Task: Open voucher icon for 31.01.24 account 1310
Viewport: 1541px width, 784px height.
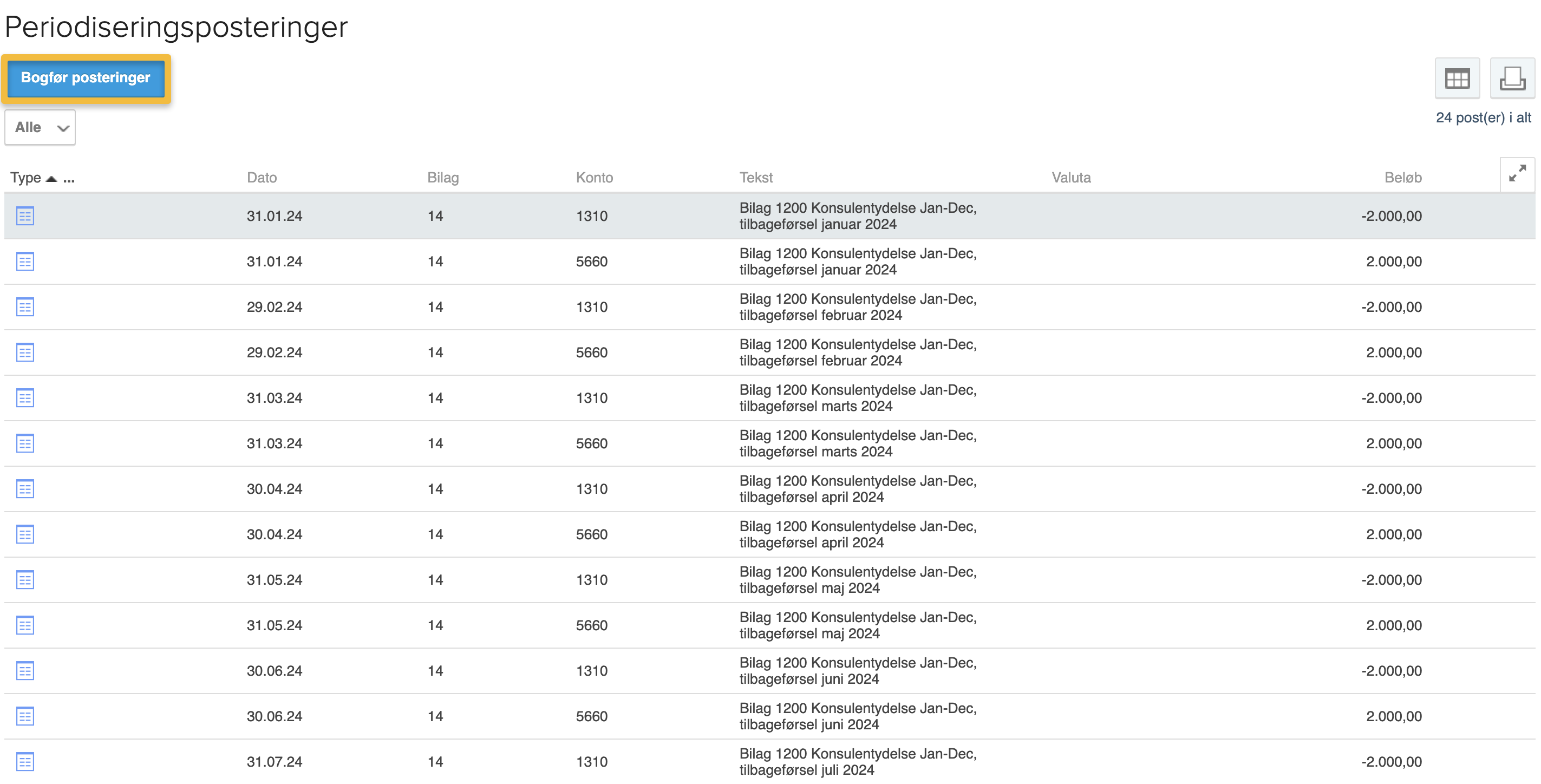Action: [25, 216]
